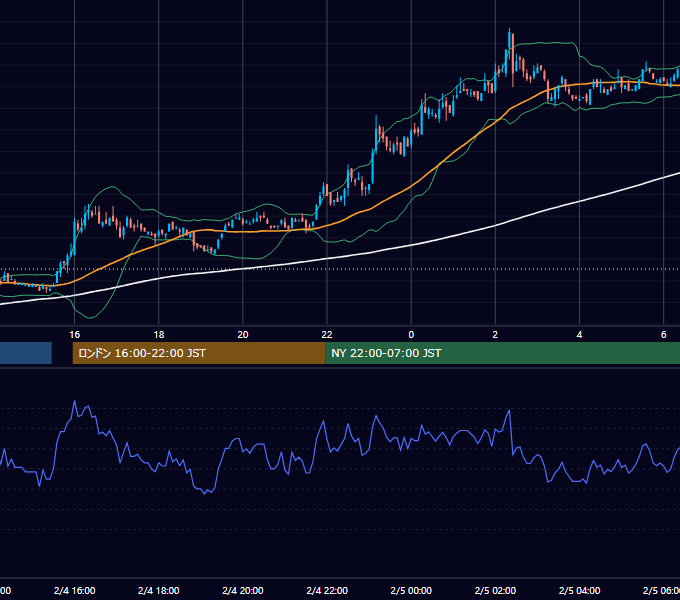Click the 2/5 00:00 time label
The height and width of the screenshot is (600, 680).
(x=411, y=590)
